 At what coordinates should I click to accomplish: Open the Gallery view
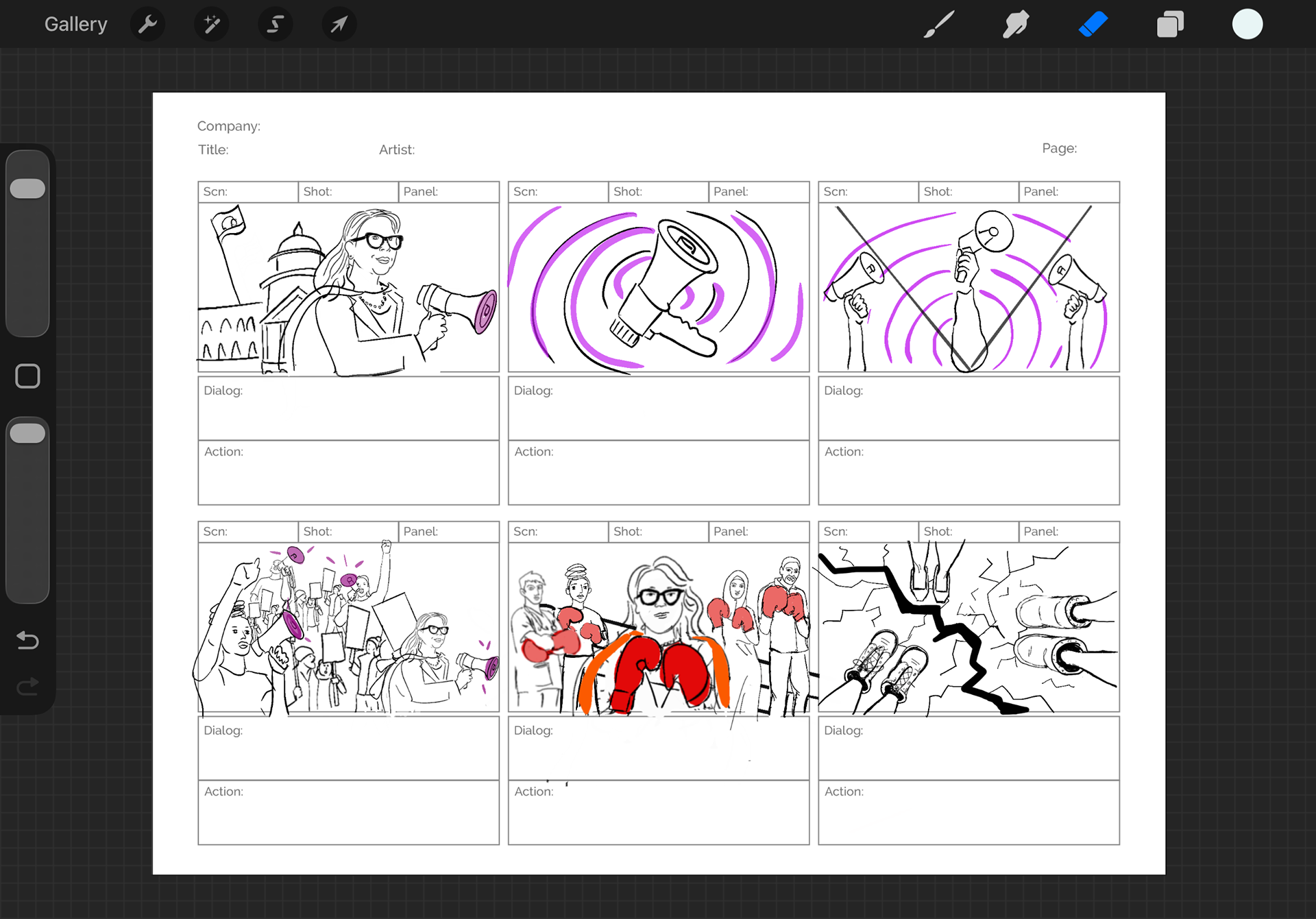(75, 25)
